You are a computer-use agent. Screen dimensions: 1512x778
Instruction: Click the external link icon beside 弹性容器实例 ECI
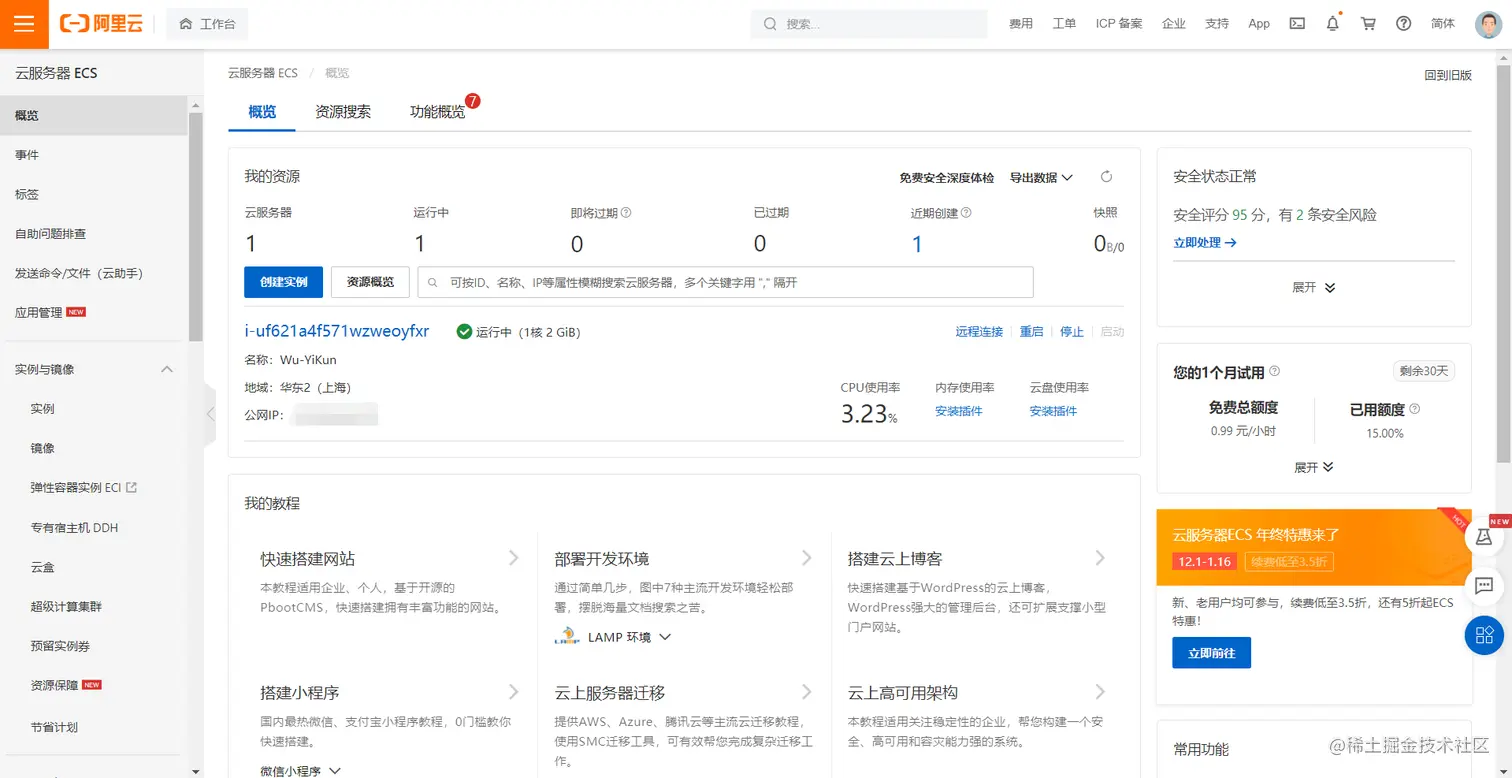pos(131,487)
